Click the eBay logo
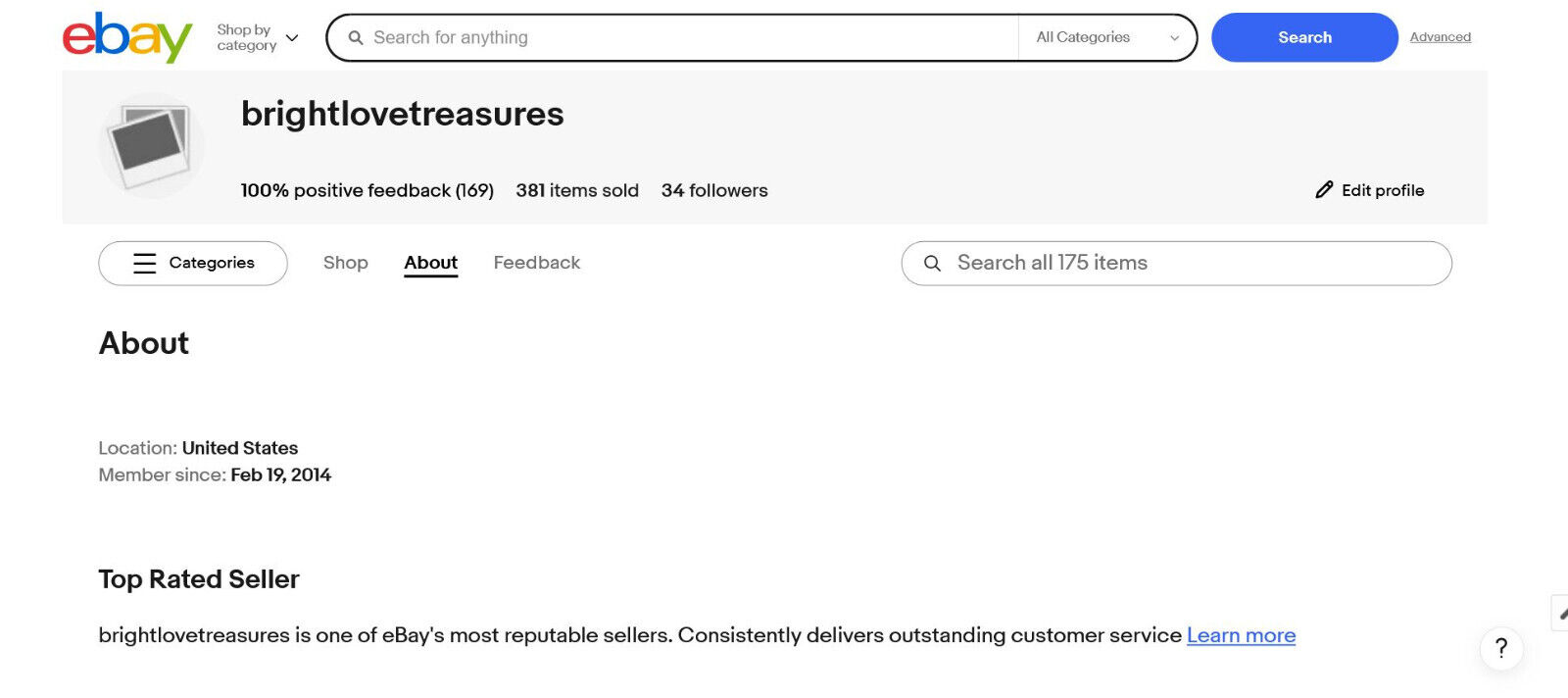This screenshot has width=1568, height=698. tap(127, 37)
